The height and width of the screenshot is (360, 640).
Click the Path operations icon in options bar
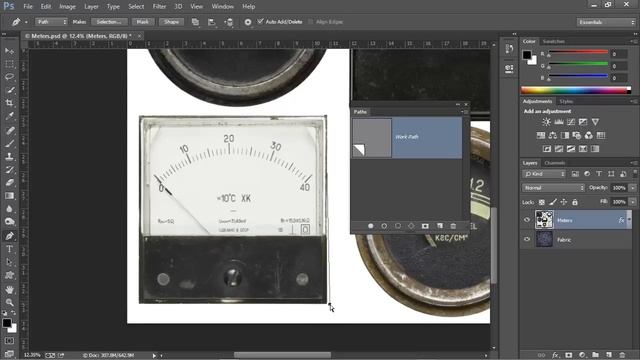(196, 22)
